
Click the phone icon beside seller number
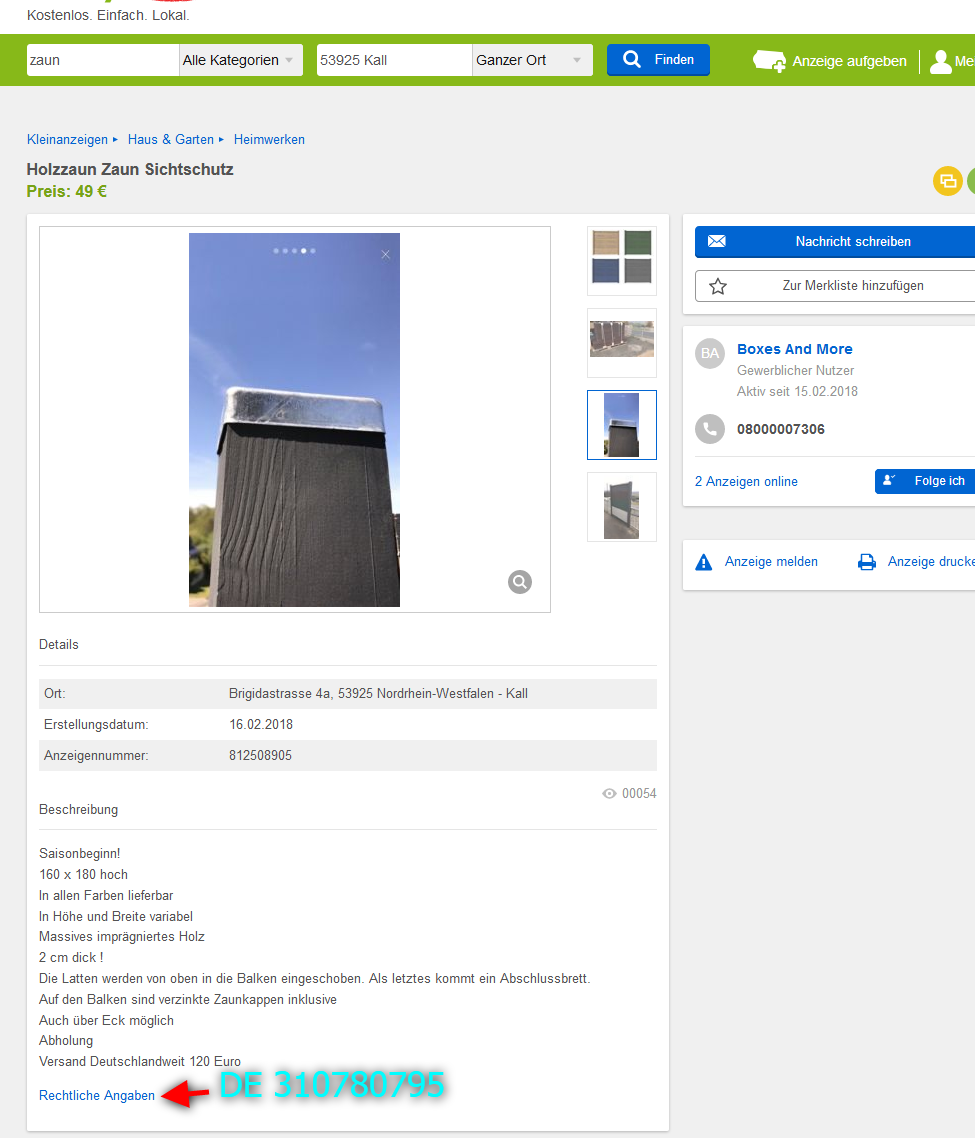pos(709,429)
